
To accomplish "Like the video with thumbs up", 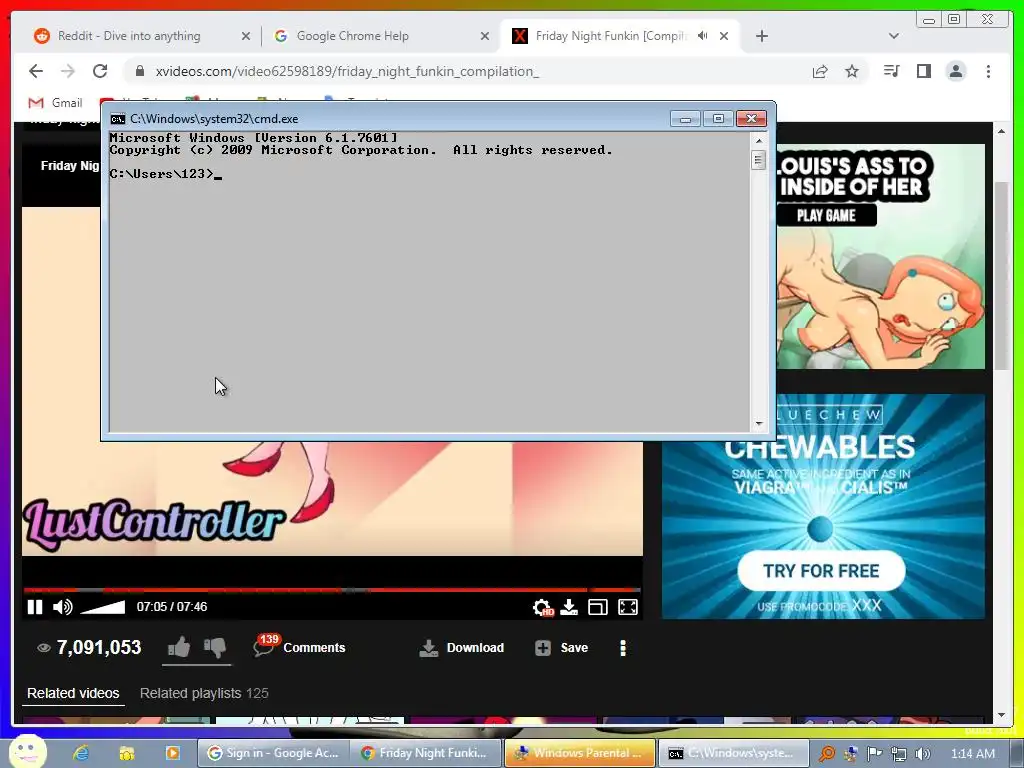I will (x=178, y=647).
